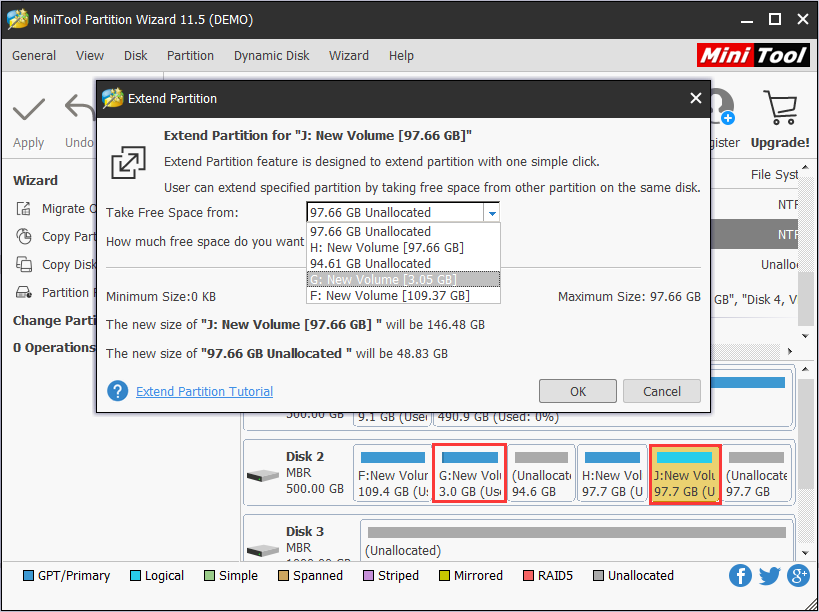Open the Wizard menu
The height and width of the screenshot is (612, 819).
click(349, 55)
